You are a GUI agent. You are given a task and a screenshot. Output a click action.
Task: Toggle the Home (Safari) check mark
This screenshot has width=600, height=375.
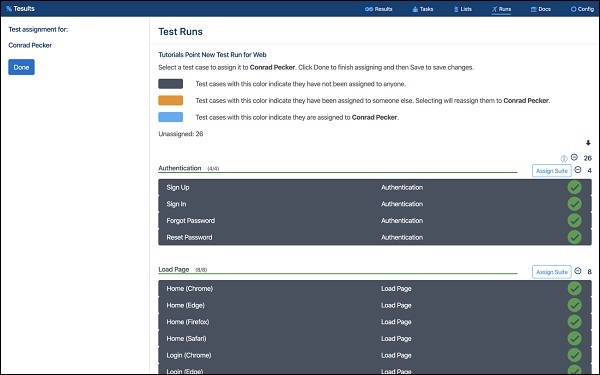[x=574, y=339]
